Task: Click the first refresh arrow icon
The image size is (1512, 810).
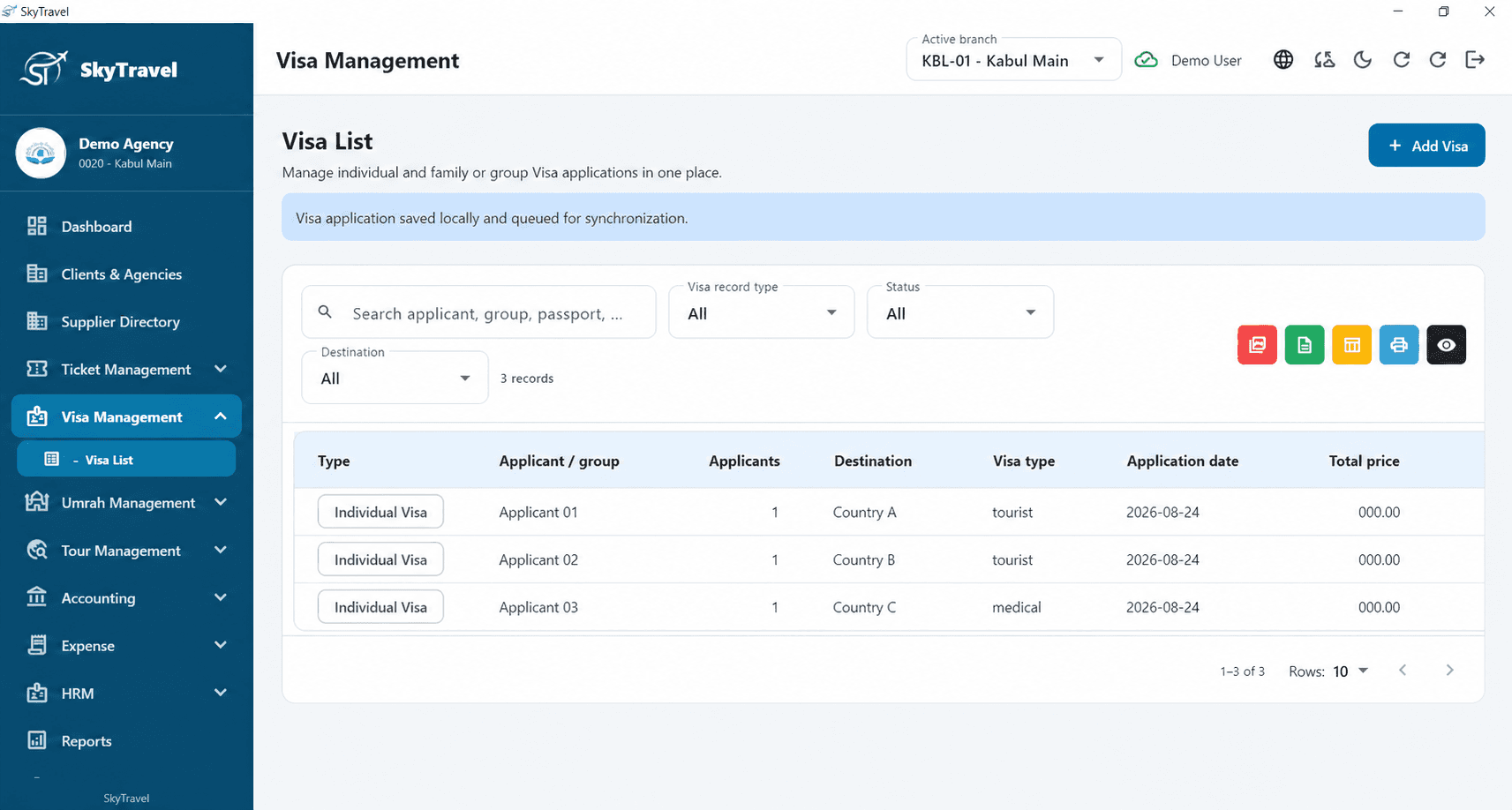Action: point(1402,59)
